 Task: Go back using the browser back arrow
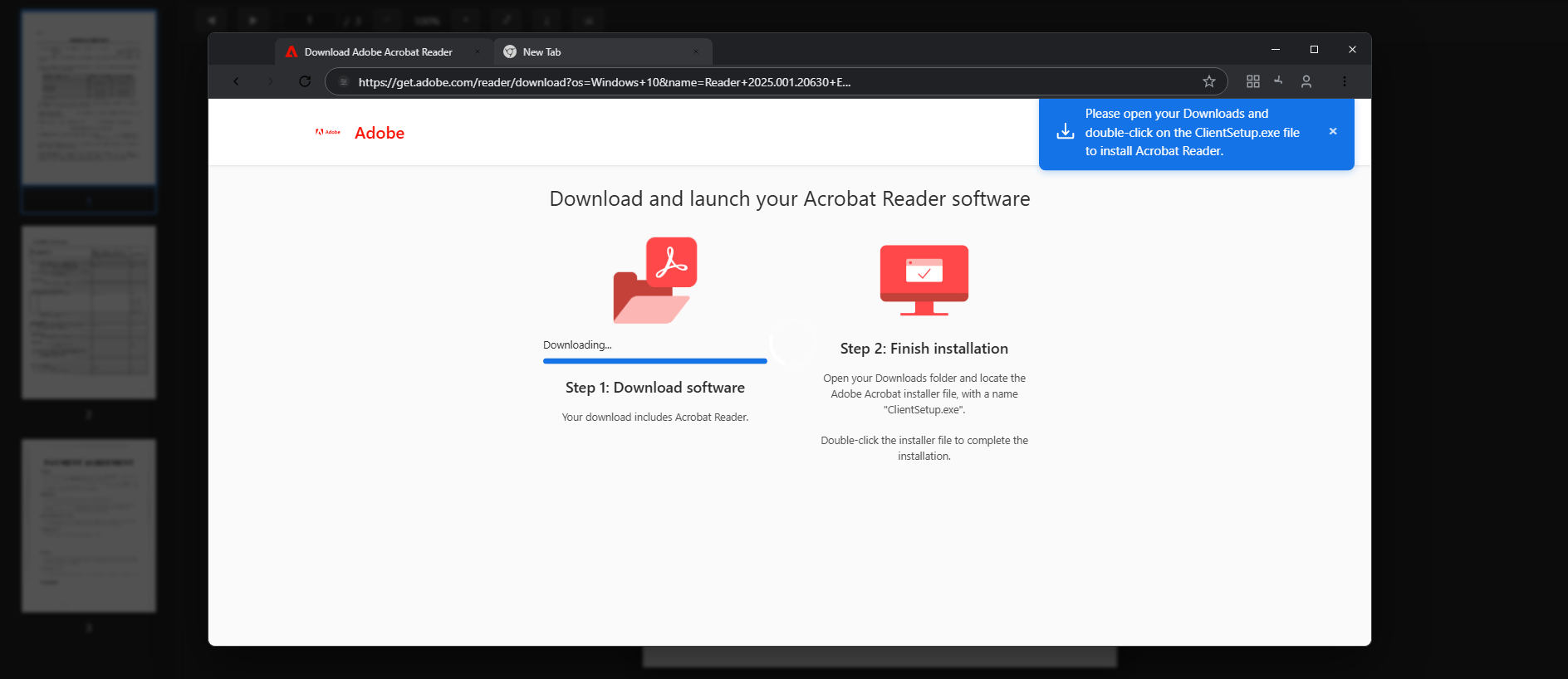(x=236, y=81)
